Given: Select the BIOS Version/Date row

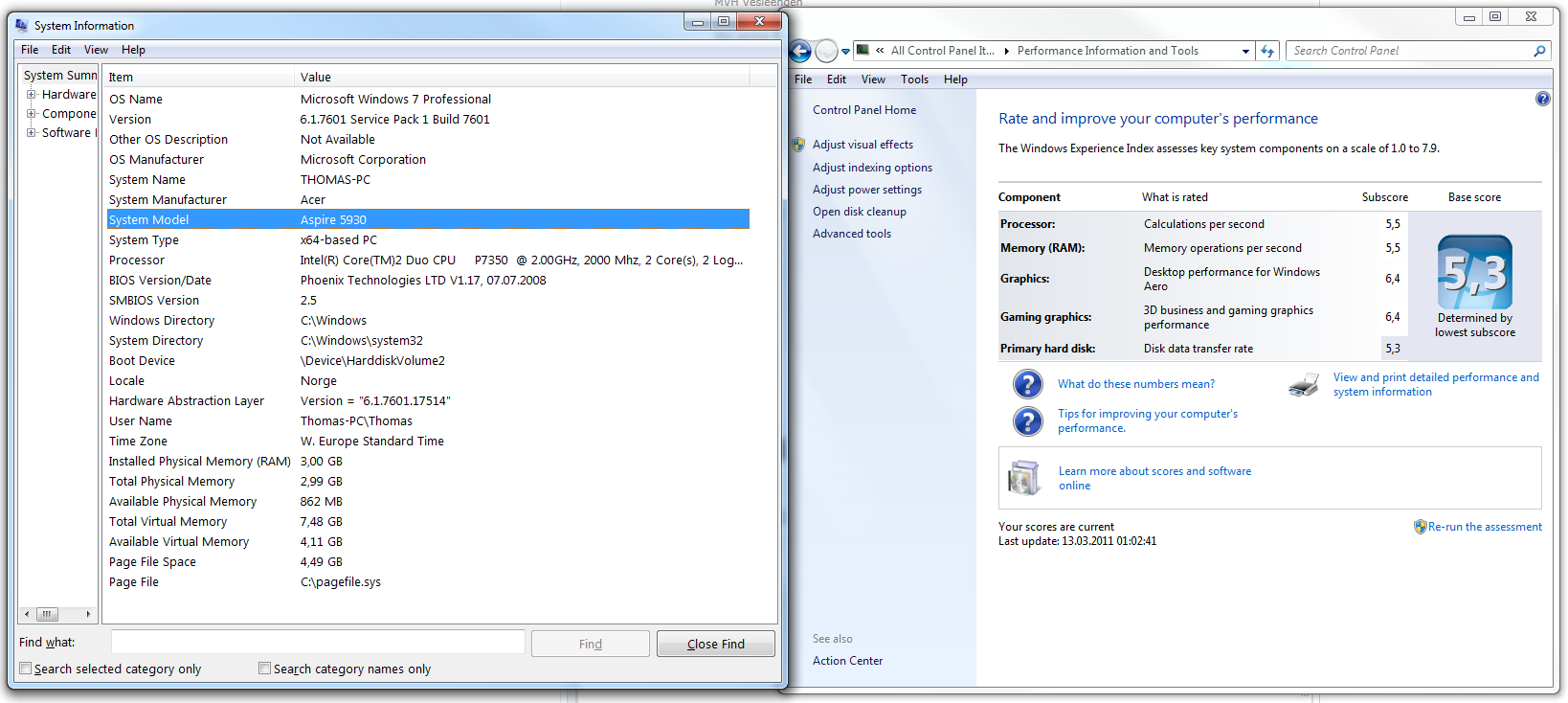Looking at the screenshot, I should point(428,280).
